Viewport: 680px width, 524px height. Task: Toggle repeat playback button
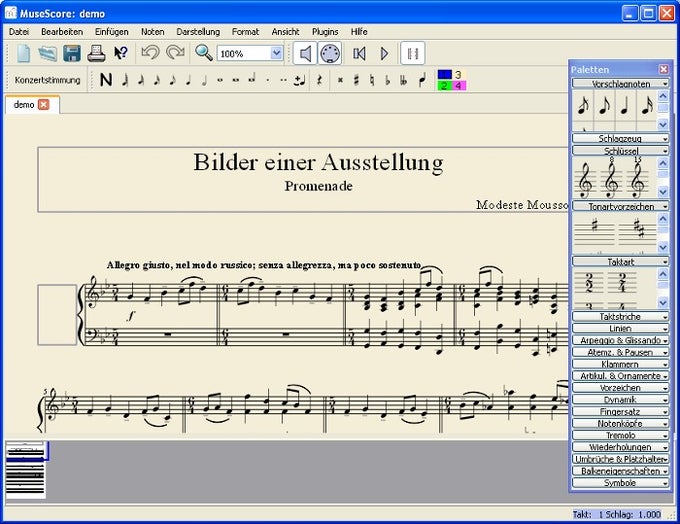(412, 53)
